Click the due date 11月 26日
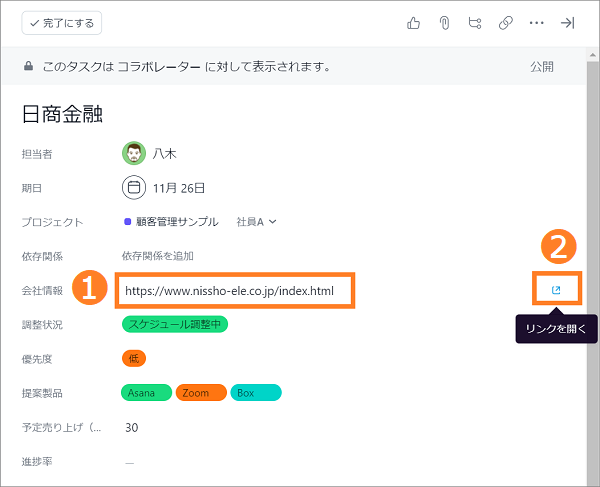Screen dimensions: 600x487 click(179, 188)
